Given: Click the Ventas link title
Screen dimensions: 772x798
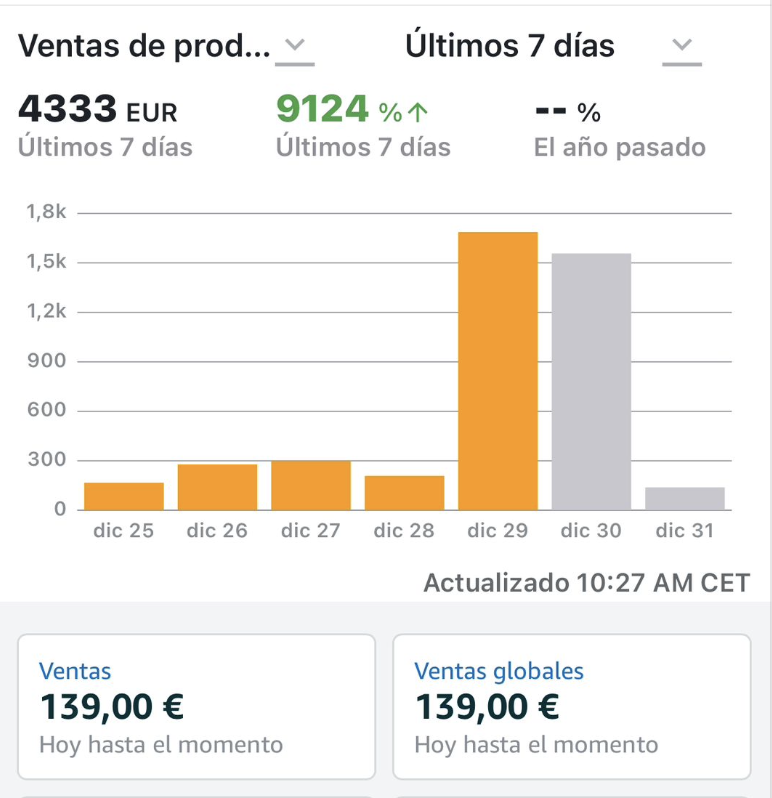Looking at the screenshot, I should tap(75, 671).
